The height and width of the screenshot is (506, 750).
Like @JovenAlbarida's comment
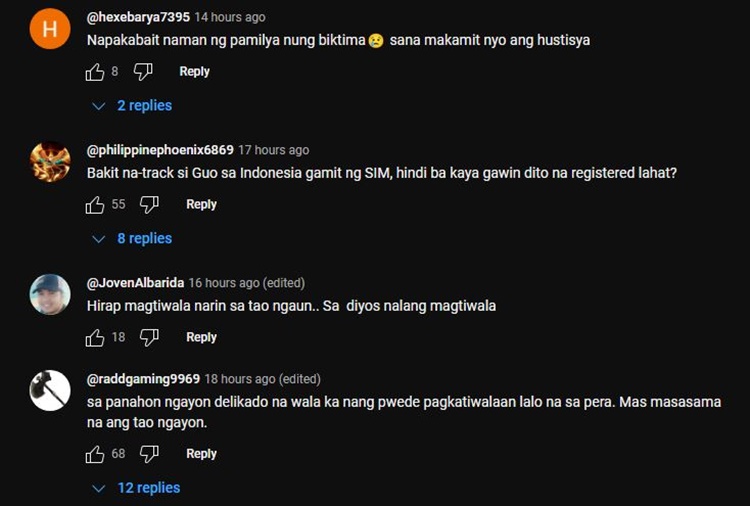click(95, 338)
